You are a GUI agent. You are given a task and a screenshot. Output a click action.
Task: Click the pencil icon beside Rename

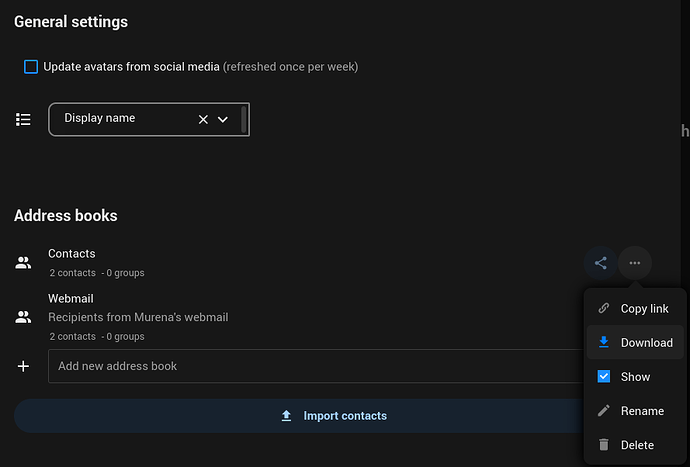point(604,411)
